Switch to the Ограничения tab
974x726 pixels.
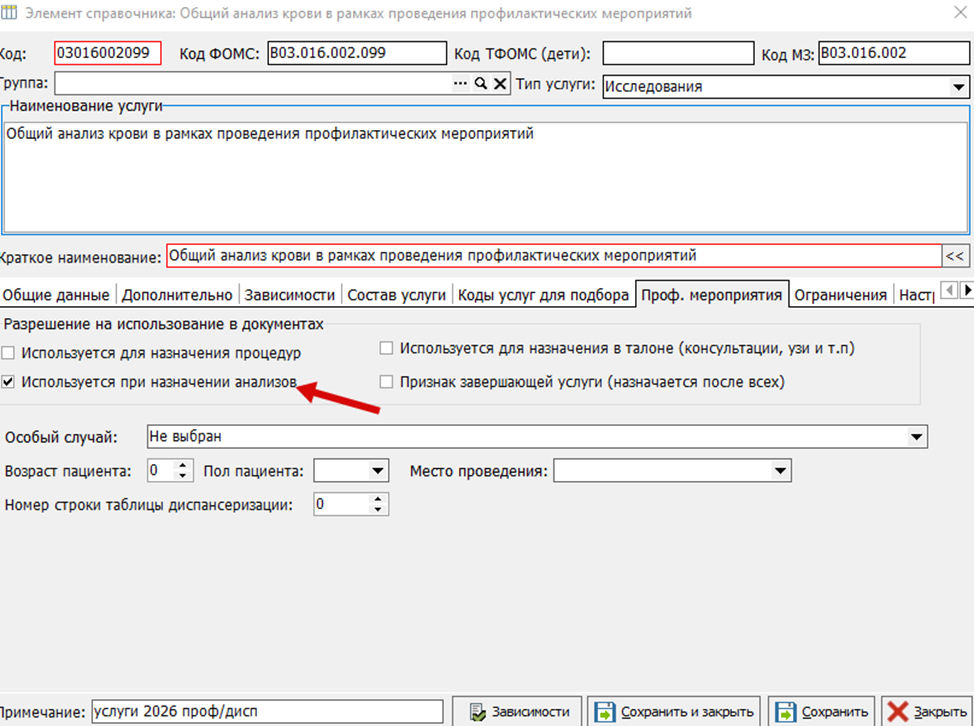pos(840,295)
